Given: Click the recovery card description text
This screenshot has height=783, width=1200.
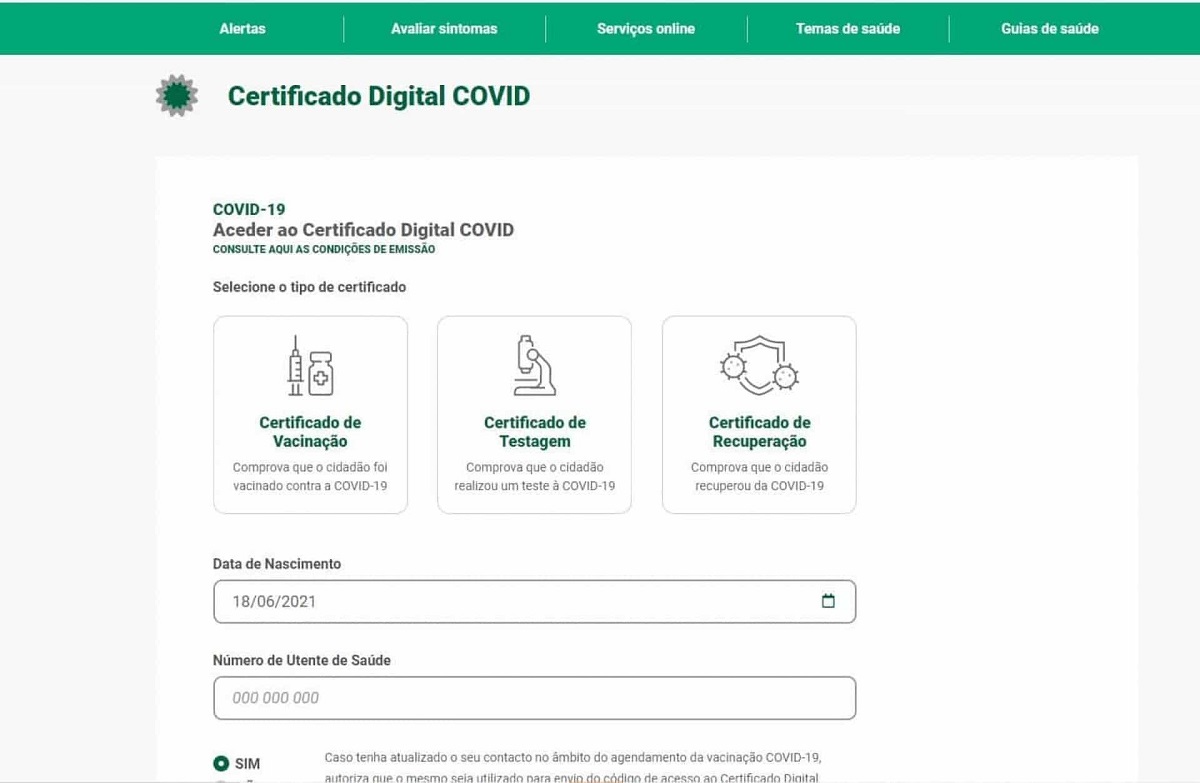Looking at the screenshot, I should tap(759, 477).
